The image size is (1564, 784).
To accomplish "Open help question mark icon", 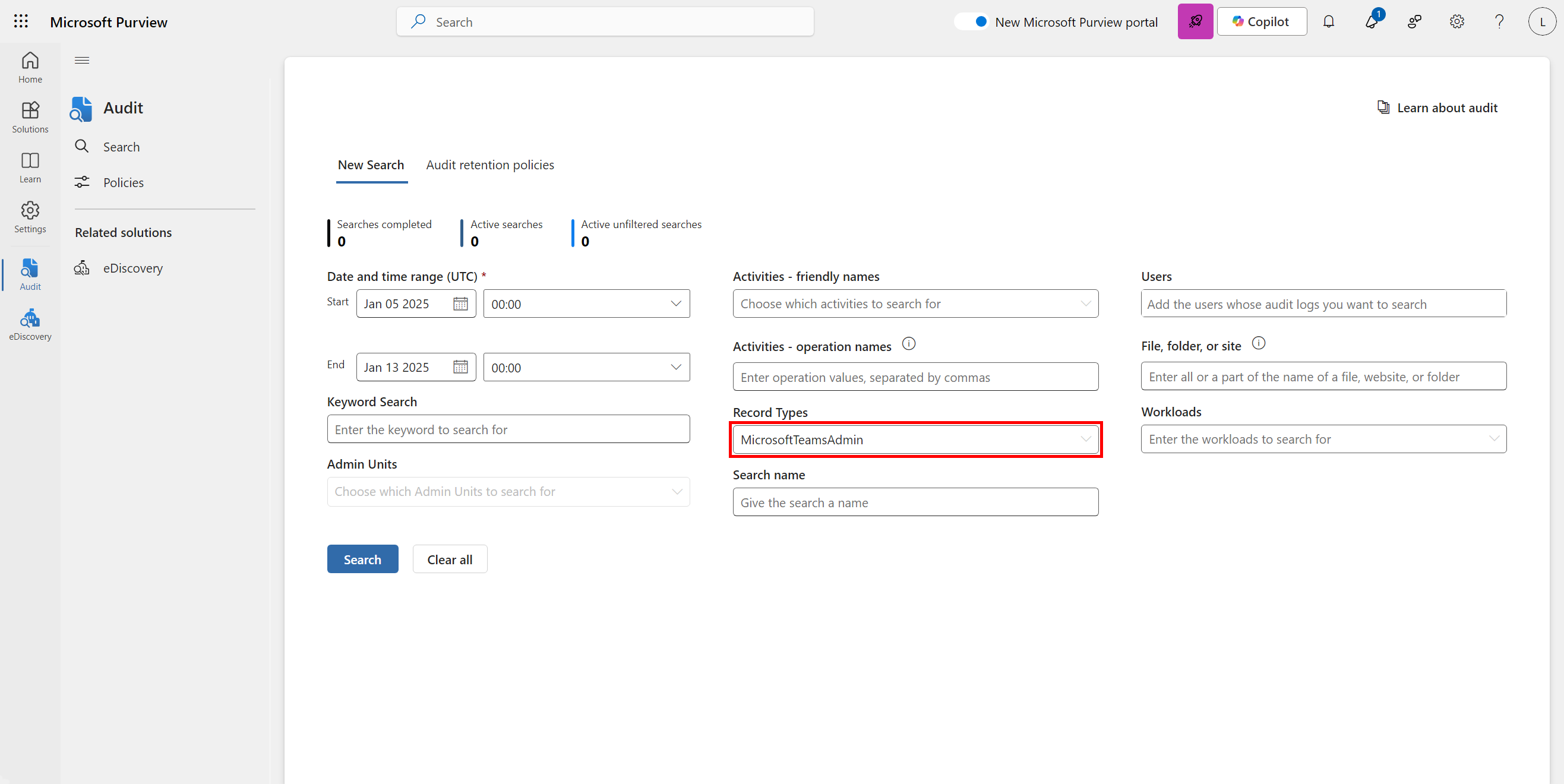I will (x=1499, y=22).
